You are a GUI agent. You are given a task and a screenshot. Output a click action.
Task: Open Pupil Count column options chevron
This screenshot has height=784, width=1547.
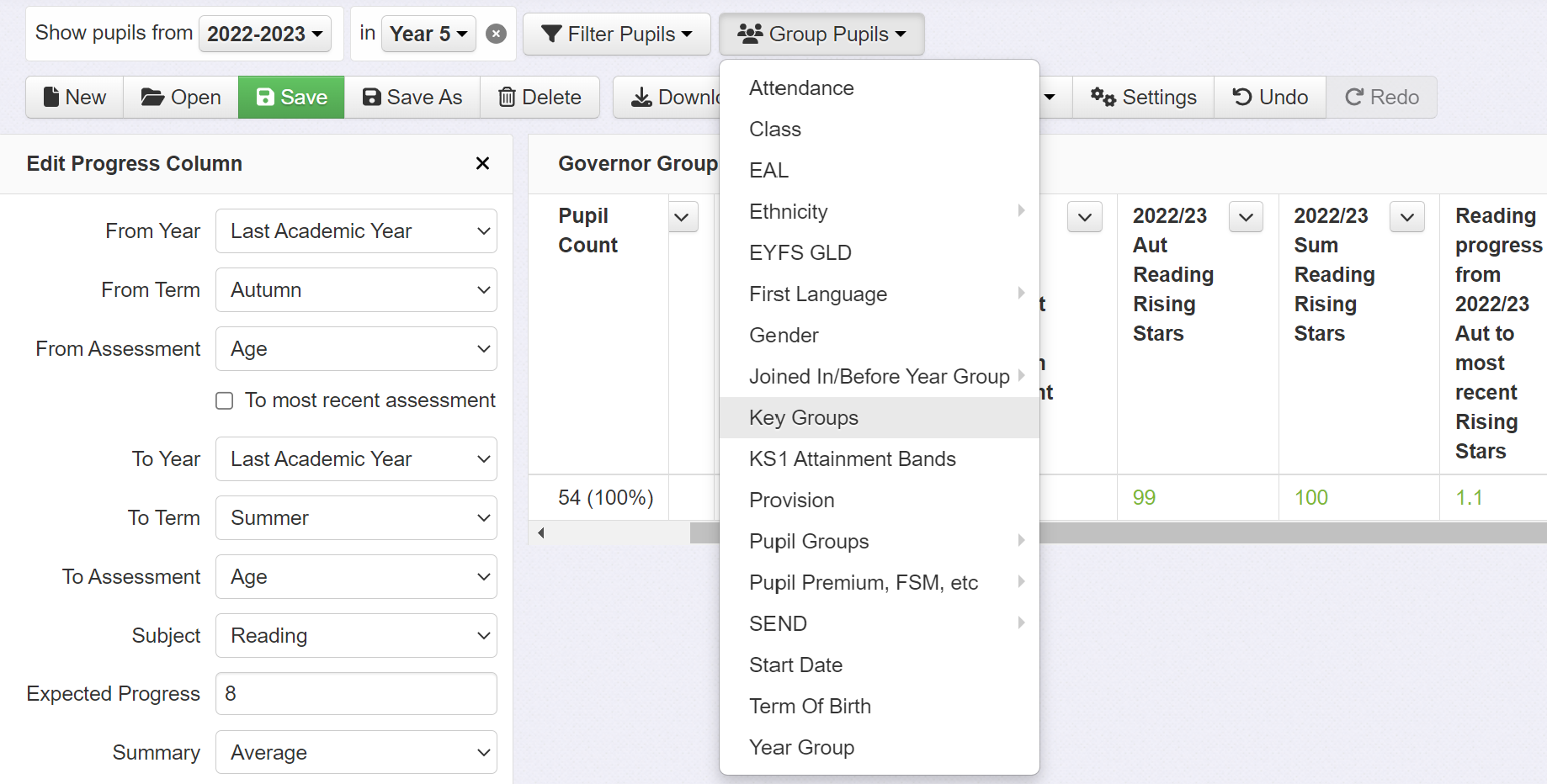tap(682, 217)
